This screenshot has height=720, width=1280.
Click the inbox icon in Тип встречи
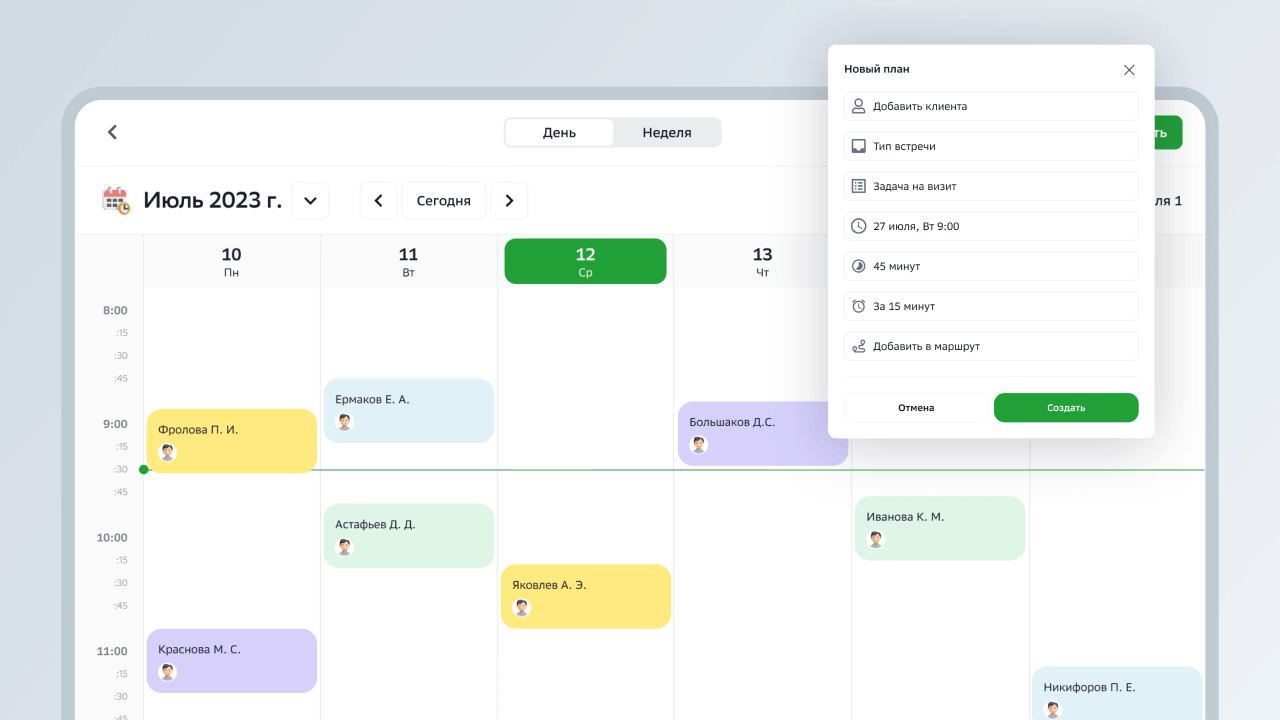pyautogui.click(x=858, y=146)
